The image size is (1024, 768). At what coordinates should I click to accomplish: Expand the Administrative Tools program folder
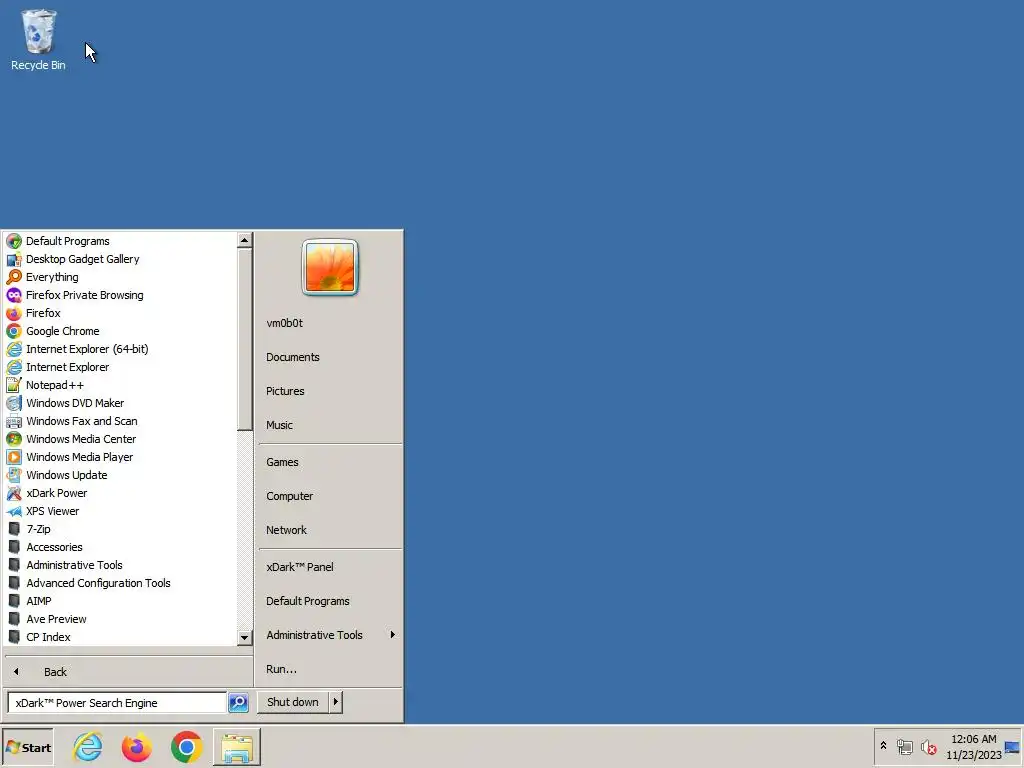(74, 565)
